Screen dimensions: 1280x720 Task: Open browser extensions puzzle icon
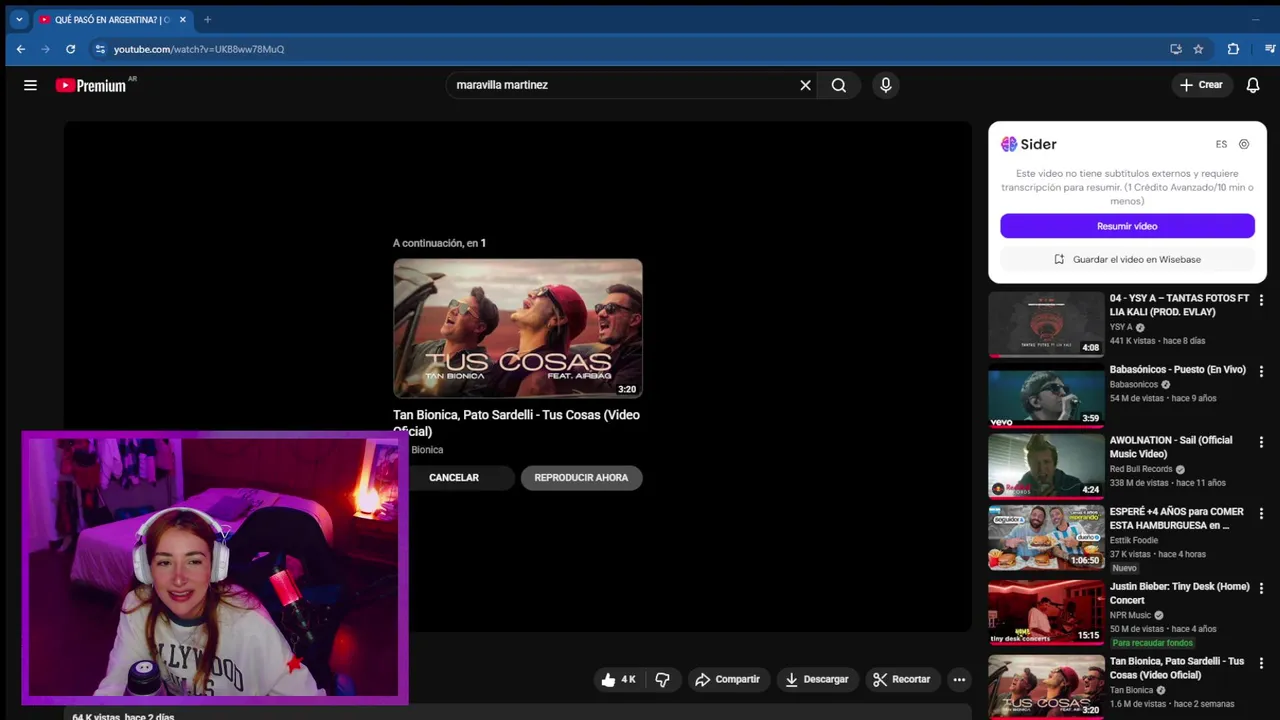click(x=1233, y=49)
